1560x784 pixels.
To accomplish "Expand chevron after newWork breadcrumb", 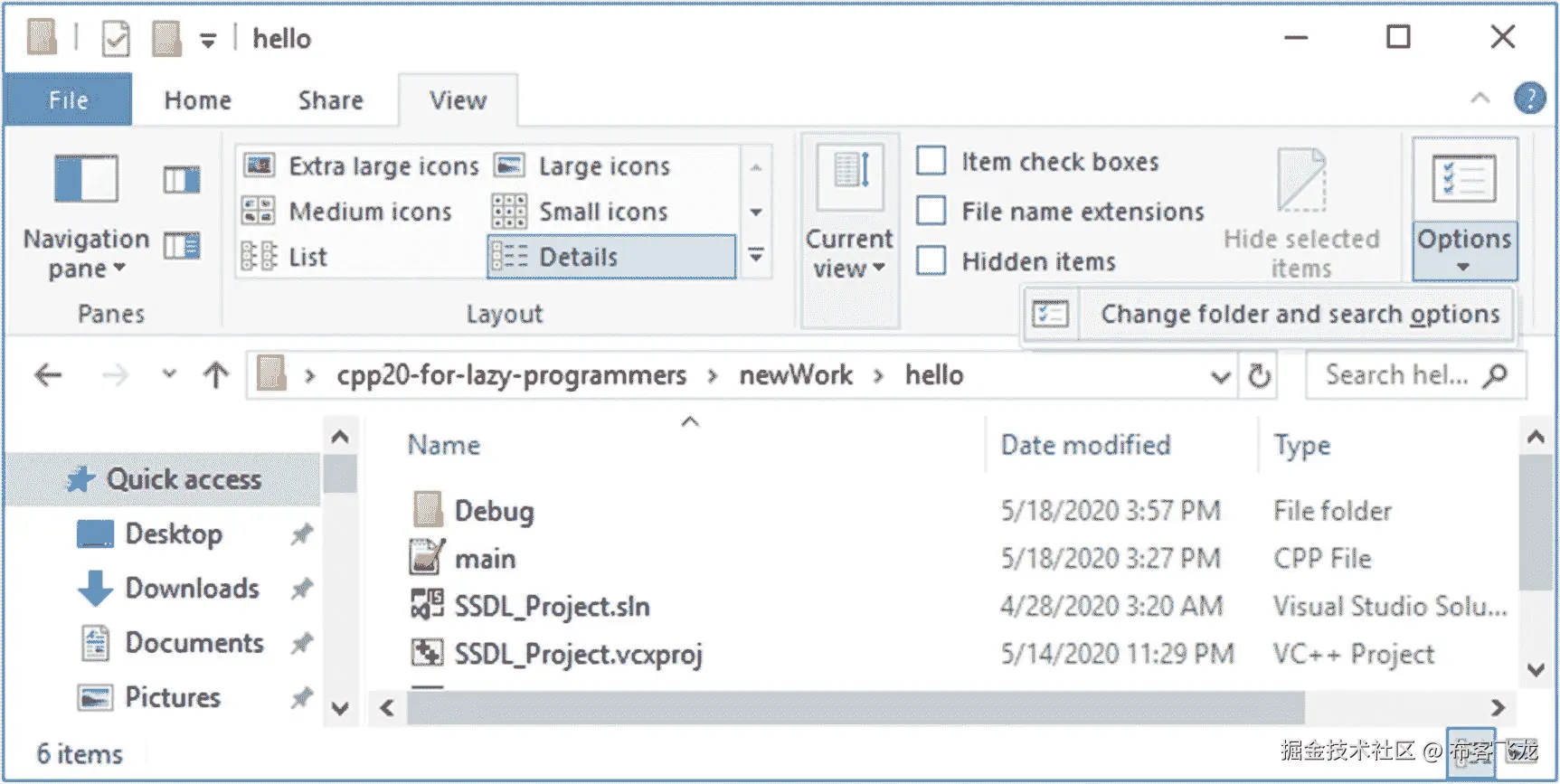I will pos(878,376).
